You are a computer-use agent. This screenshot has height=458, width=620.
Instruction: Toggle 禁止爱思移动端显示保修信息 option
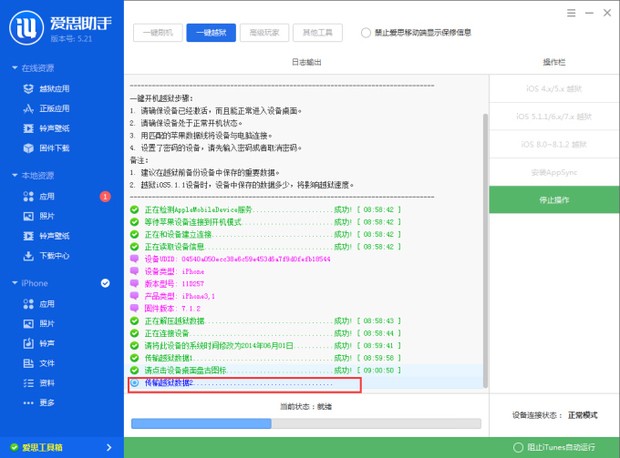366,32
